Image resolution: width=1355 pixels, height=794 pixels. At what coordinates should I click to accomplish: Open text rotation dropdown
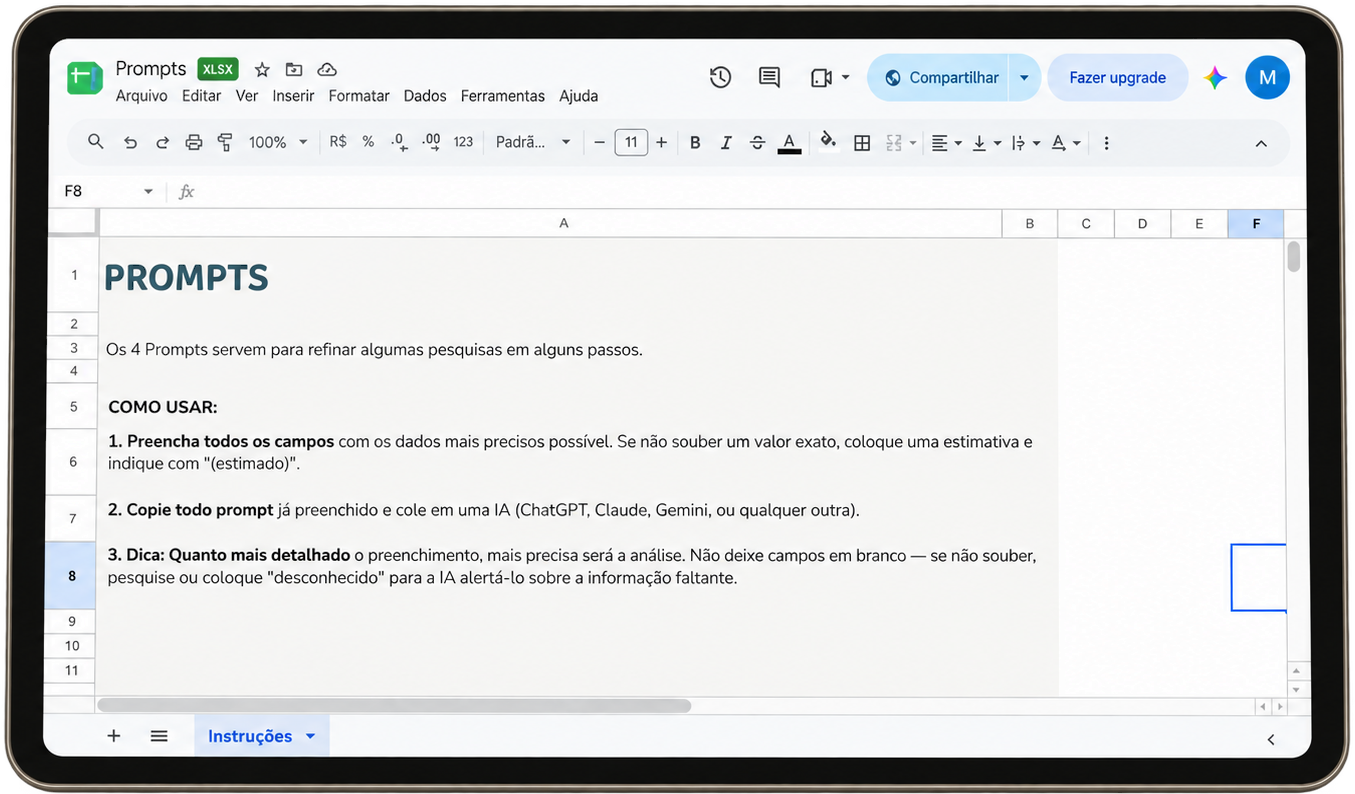coord(1066,143)
